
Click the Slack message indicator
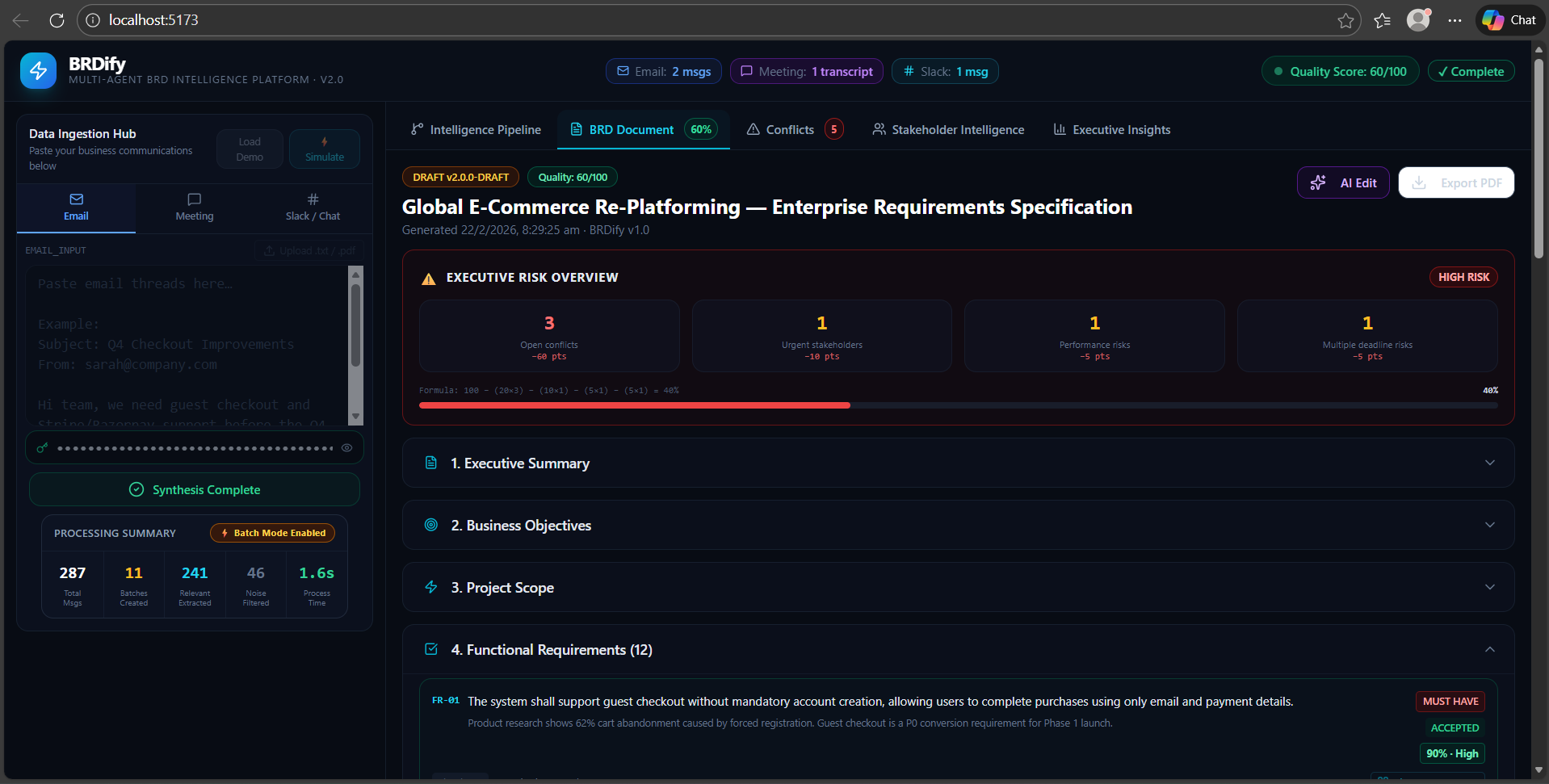[944, 71]
